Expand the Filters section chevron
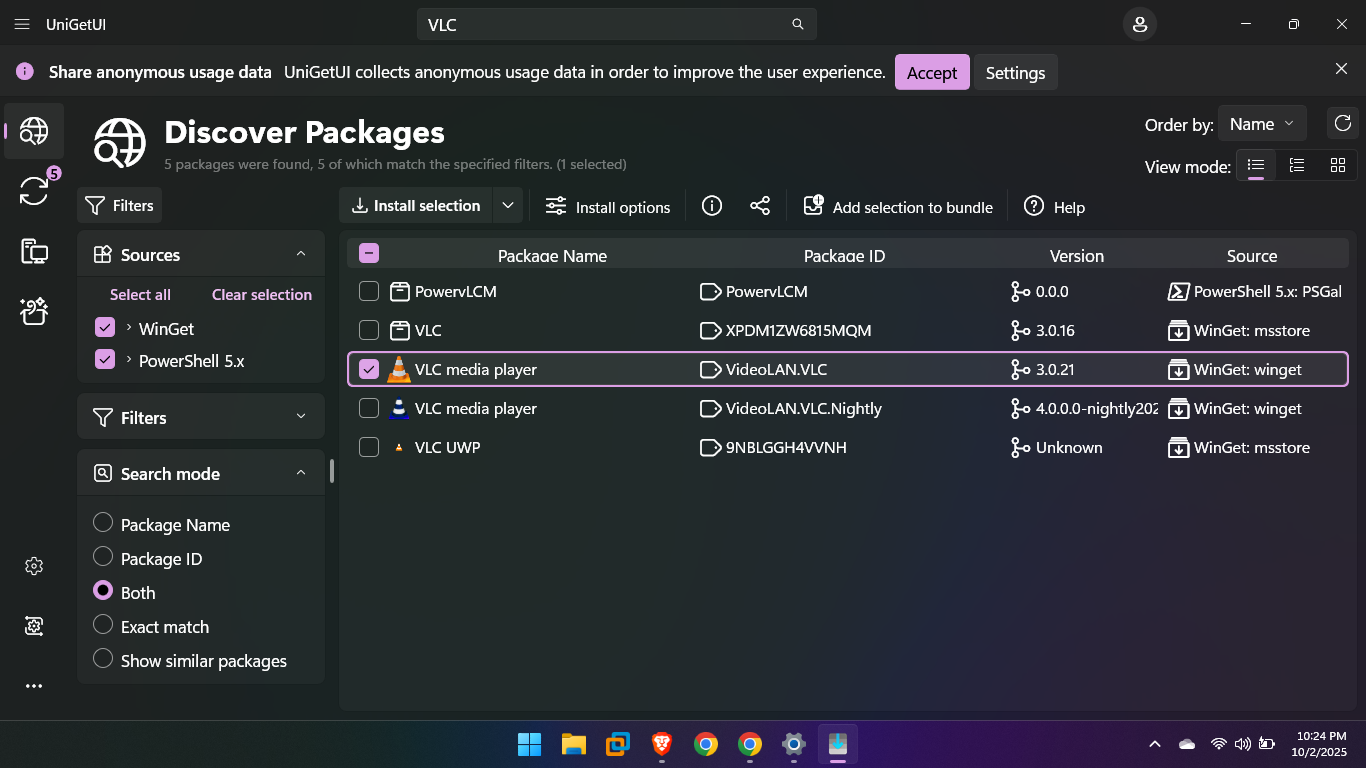1366x768 pixels. [x=301, y=417]
